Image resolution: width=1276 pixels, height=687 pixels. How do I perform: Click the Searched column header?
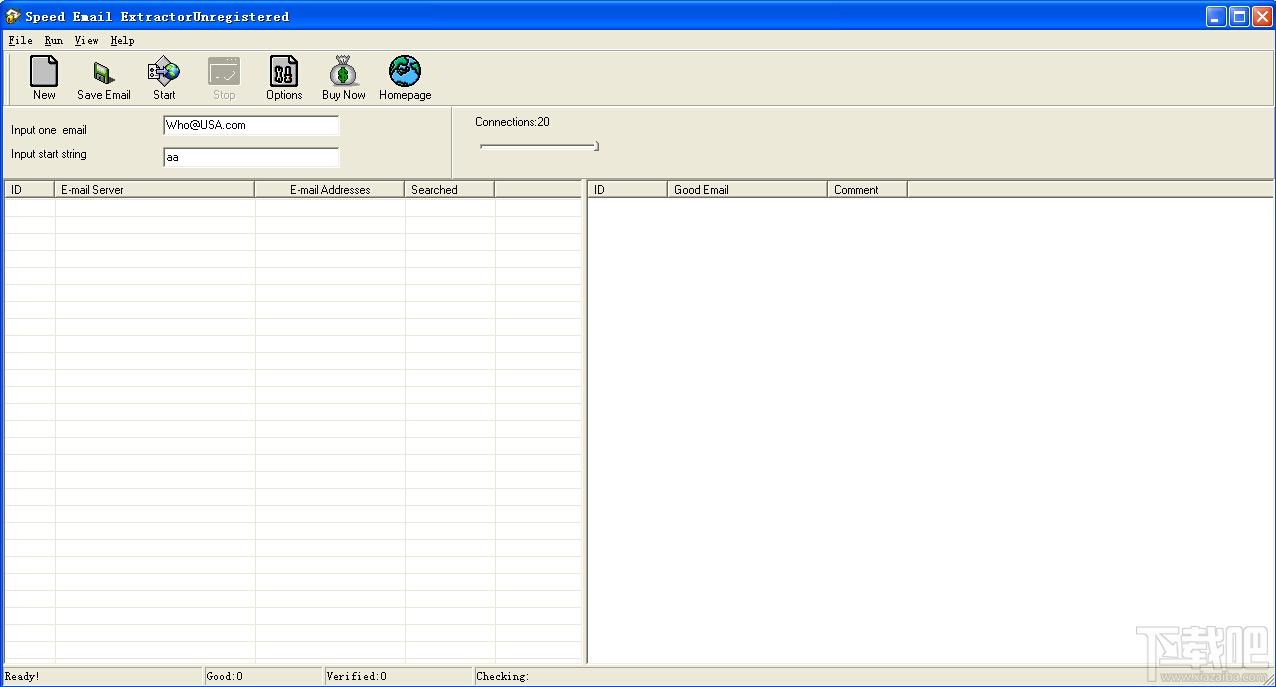pos(450,189)
